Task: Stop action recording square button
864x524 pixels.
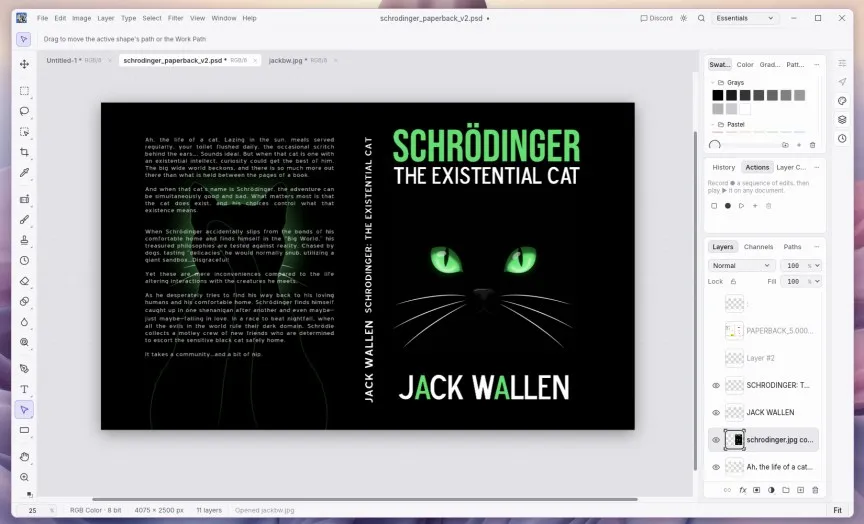Action: (714, 206)
